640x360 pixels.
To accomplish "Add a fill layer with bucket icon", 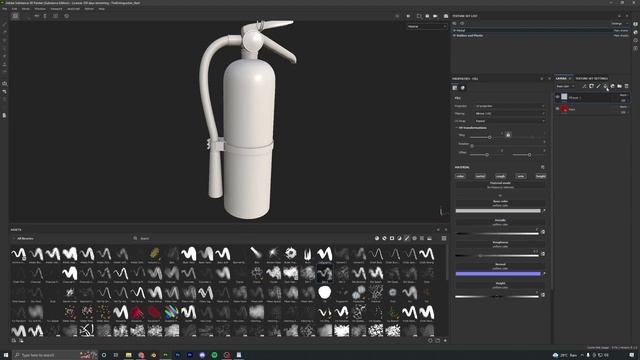I will point(605,86).
